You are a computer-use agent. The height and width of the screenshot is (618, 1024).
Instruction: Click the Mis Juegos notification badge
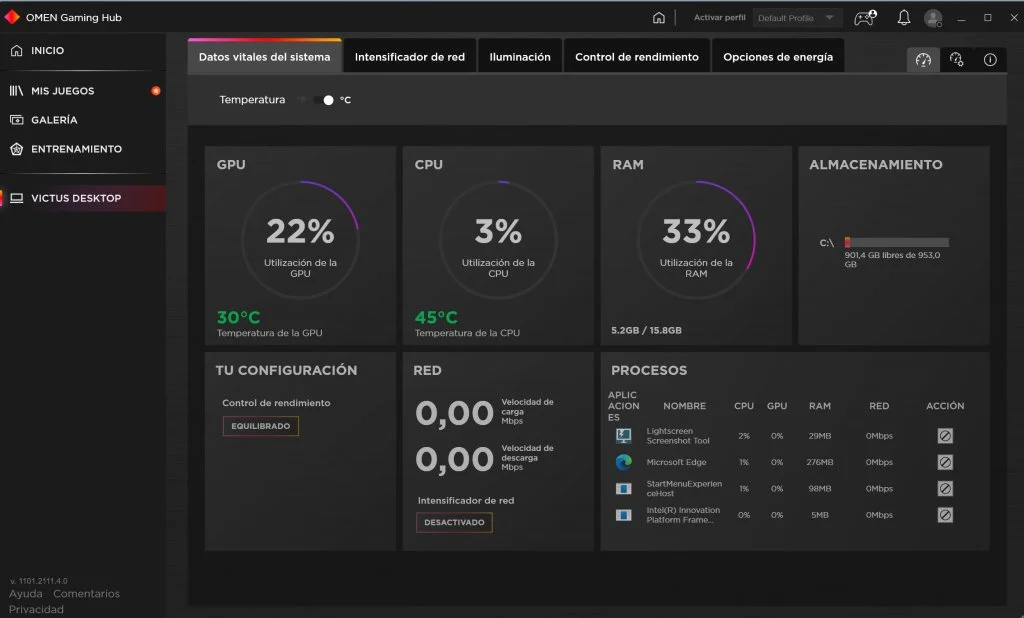coord(155,91)
